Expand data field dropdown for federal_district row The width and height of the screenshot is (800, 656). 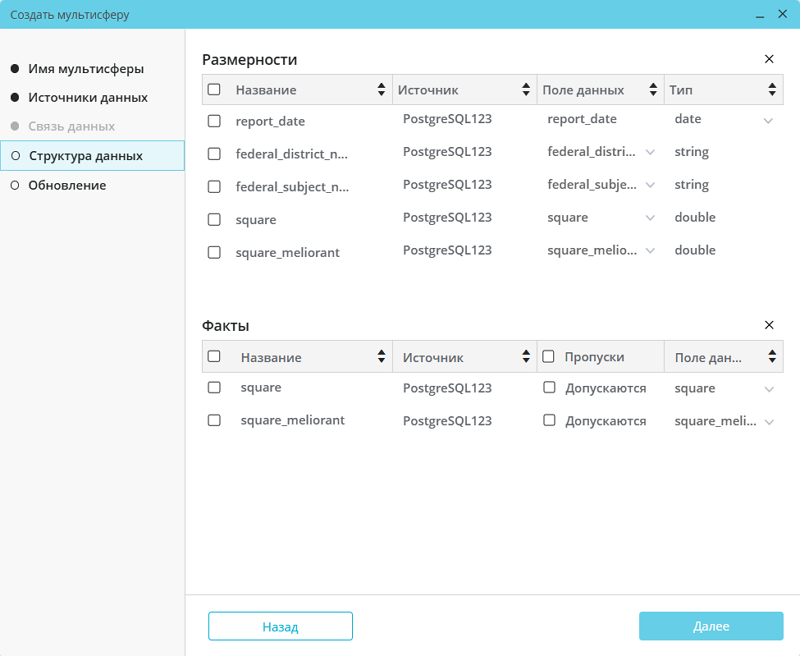(650, 153)
